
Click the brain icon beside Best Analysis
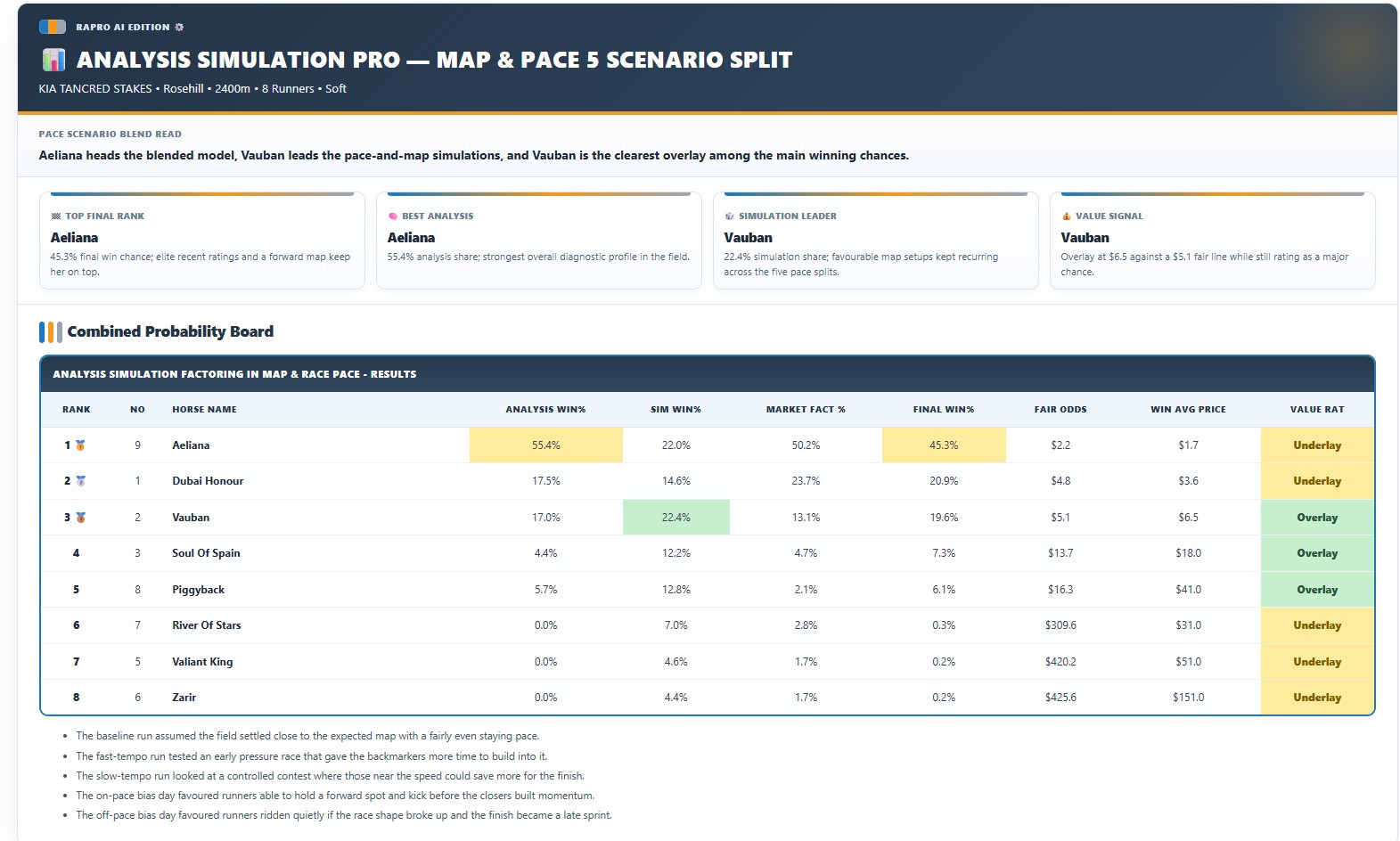point(393,216)
